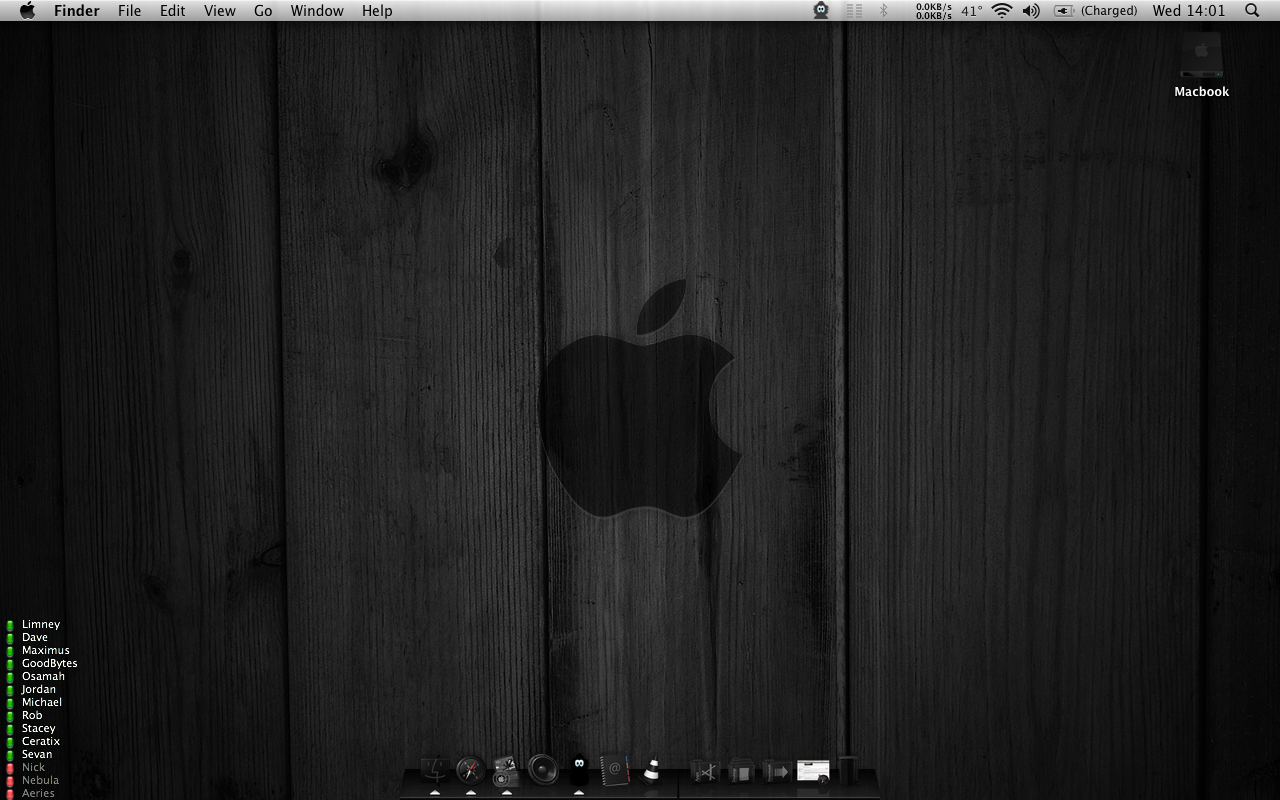Click green status dot beside Limney

[10, 625]
